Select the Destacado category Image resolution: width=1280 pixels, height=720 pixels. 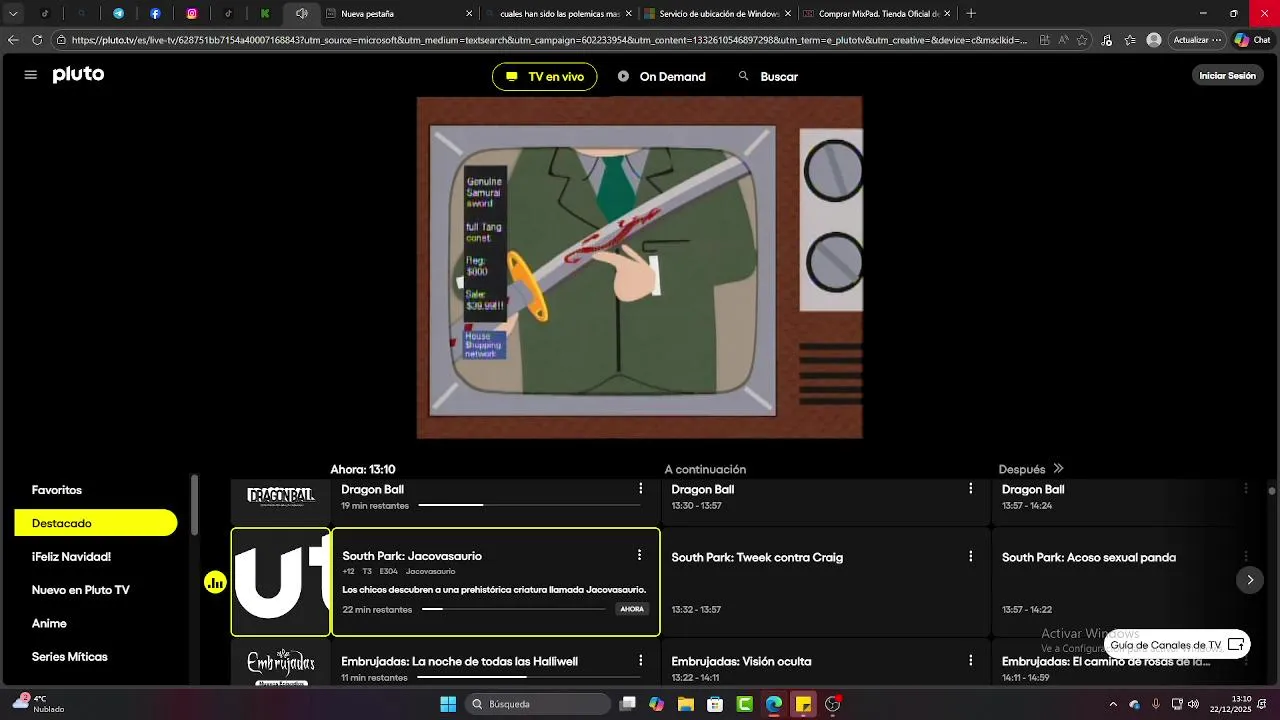pos(96,523)
